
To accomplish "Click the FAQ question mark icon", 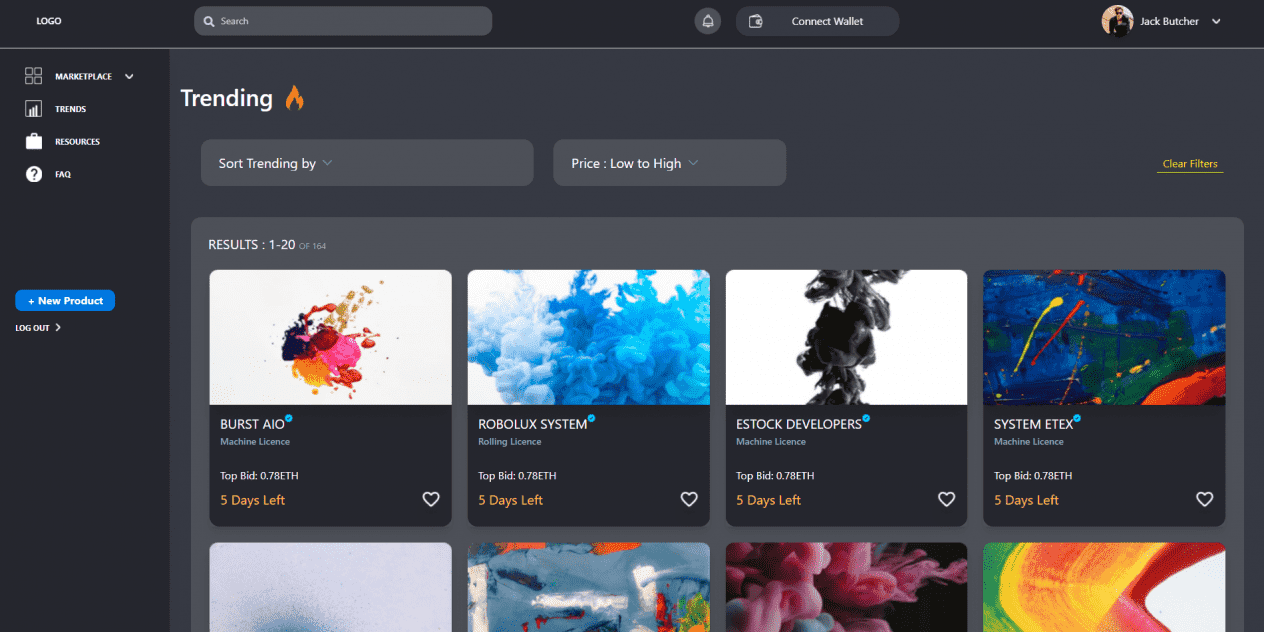I will pyautogui.click(x=33, y=174).
